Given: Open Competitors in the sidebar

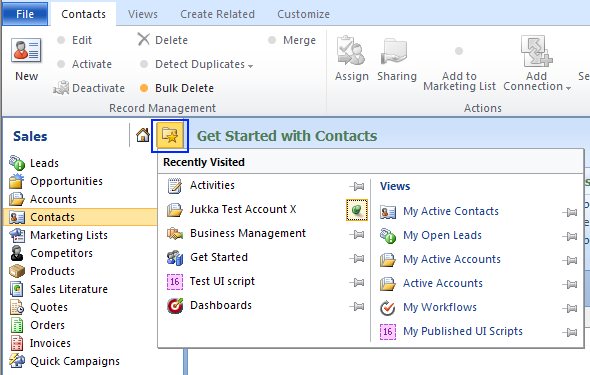Looking at the screenshot, I should tap(51, 253).
